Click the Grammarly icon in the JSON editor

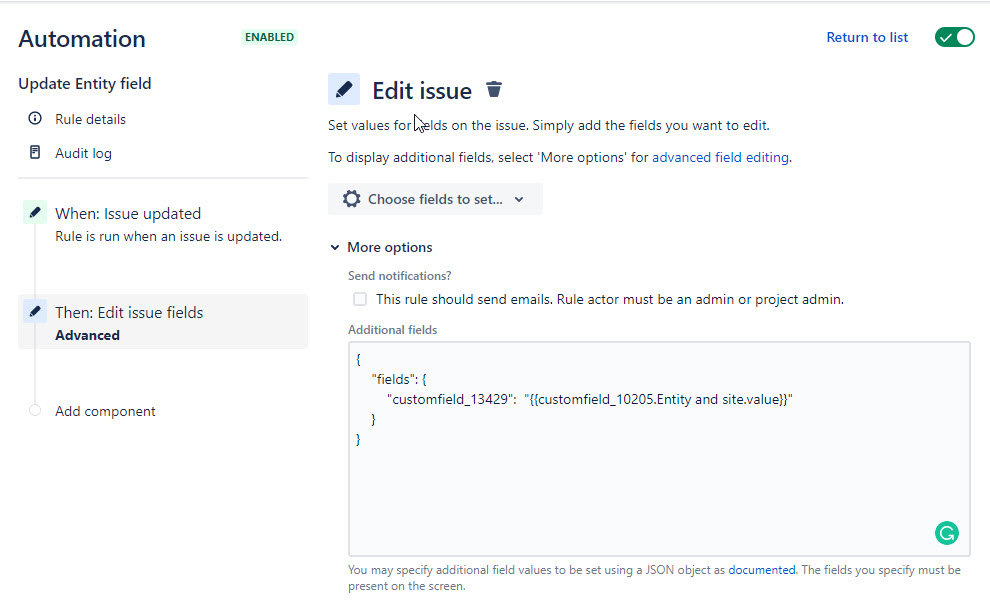click(x=946, y=533)
